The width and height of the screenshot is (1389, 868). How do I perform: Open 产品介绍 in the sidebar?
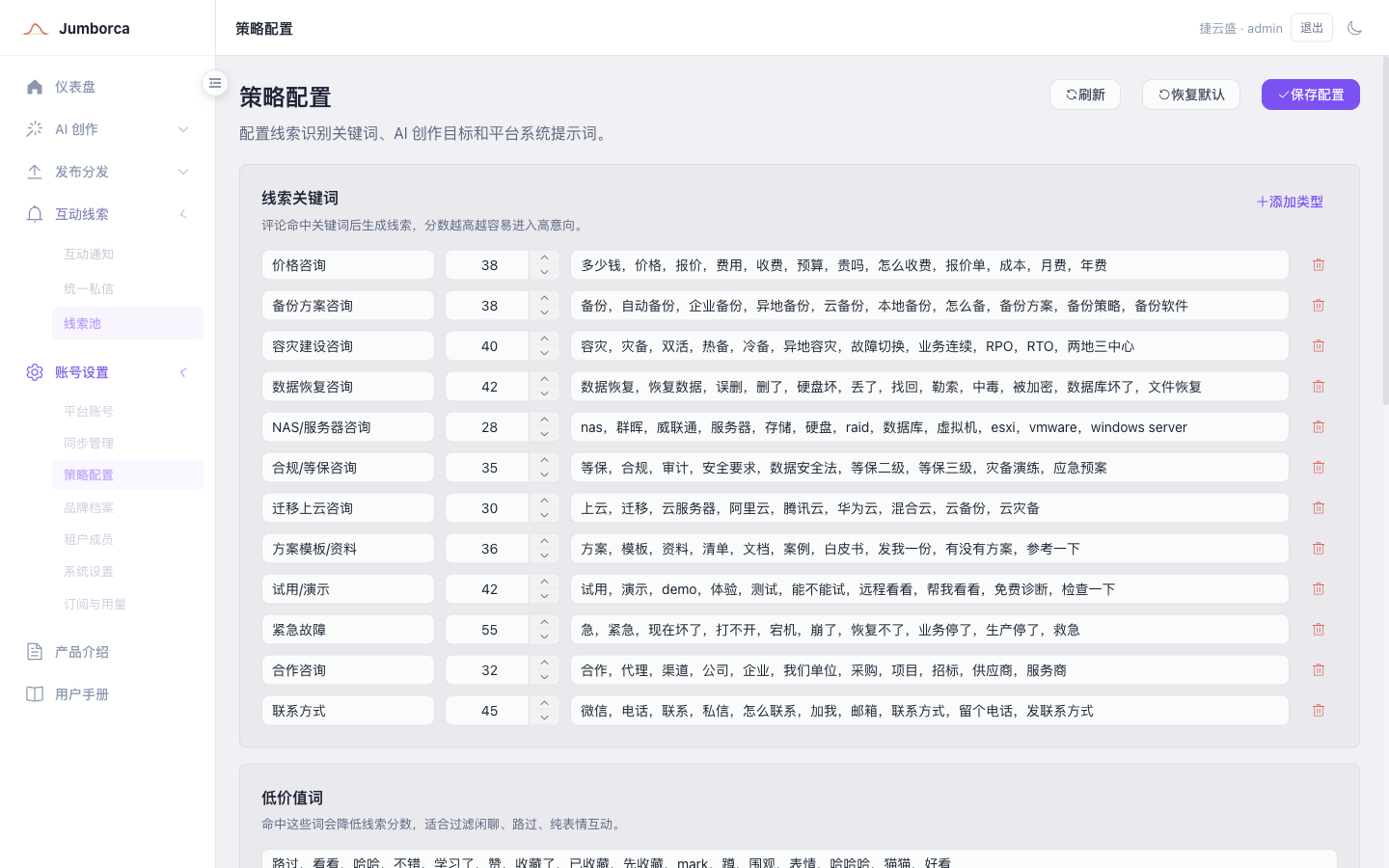[108, 652]
